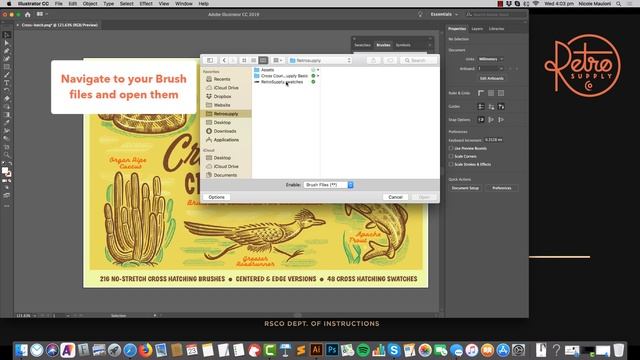Click Document Setup quick action
This screenshot has width=640, height=360.
(x=465, y=188)
